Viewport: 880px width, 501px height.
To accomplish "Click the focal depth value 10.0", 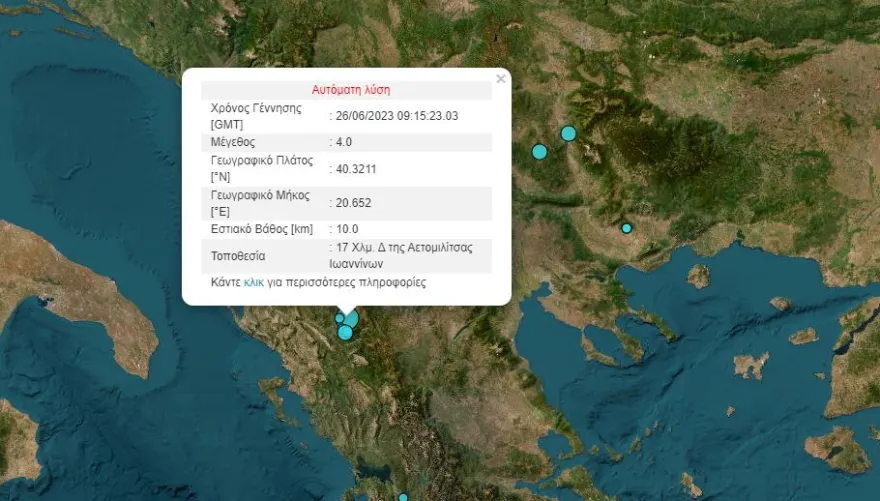I will tap(346, 229).
